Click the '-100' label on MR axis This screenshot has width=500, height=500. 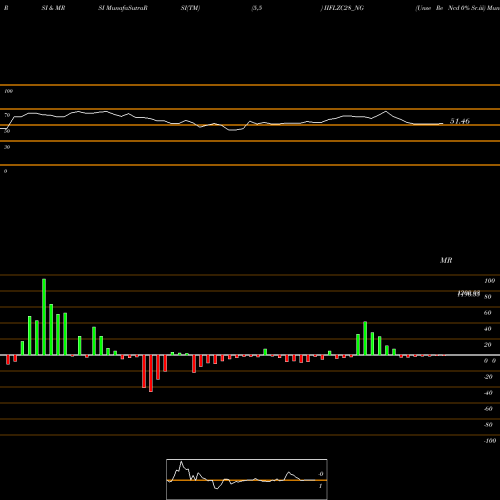490,441
